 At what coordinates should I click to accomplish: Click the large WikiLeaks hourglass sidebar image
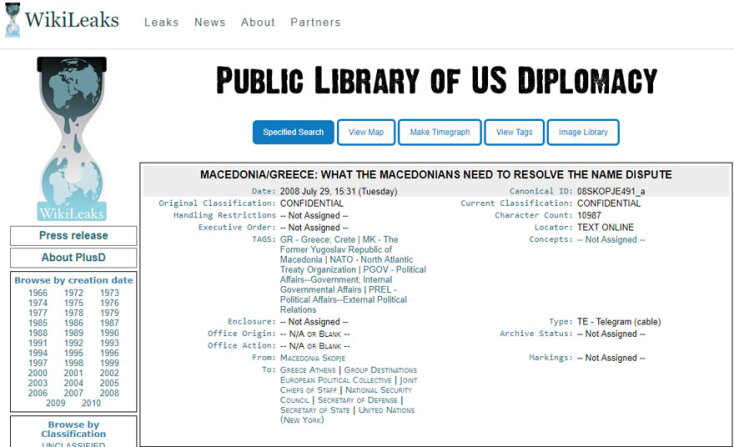[x=72, y=139]
